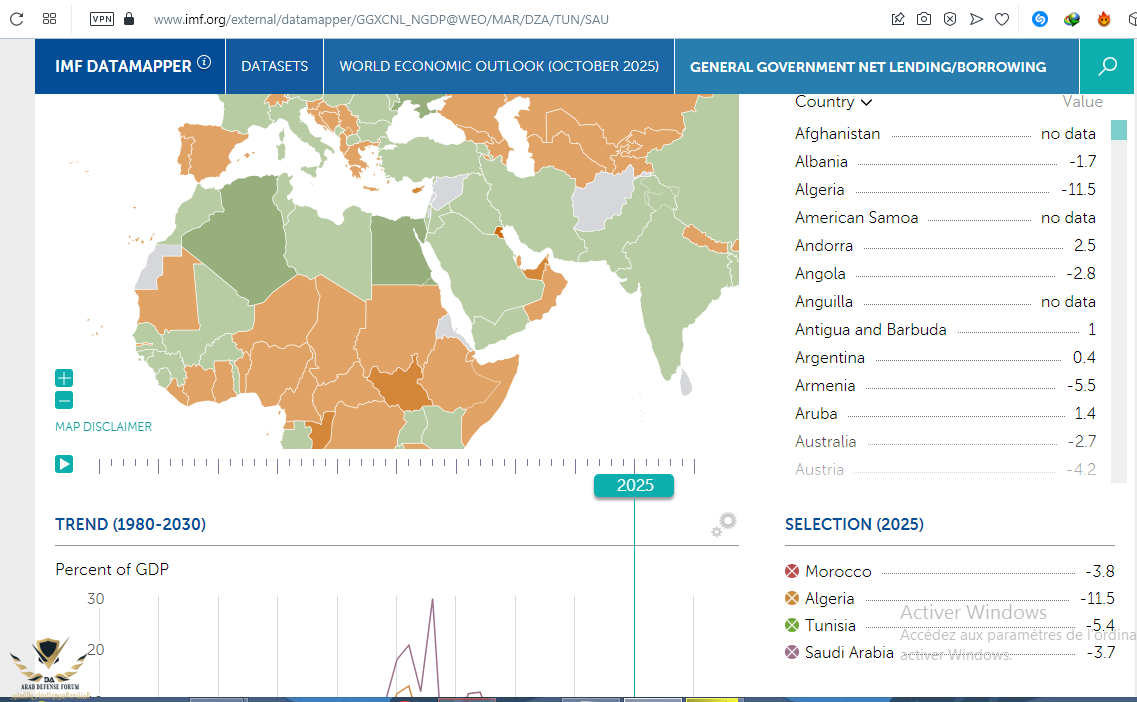
Task: Click the 2025 timeline year marker
Action: pos(634,485)
